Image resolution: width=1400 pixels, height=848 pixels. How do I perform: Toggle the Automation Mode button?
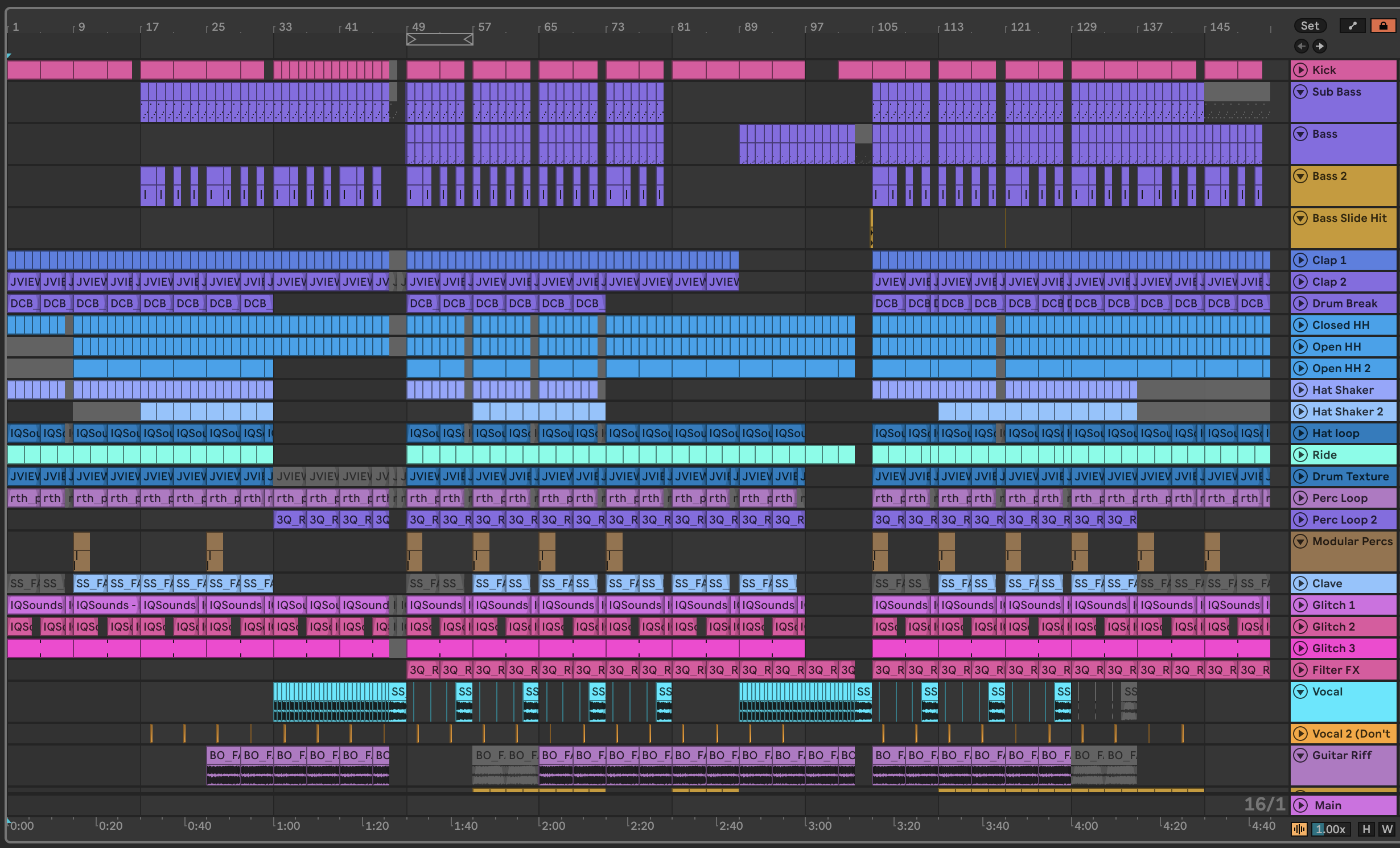pos(1353,26)
